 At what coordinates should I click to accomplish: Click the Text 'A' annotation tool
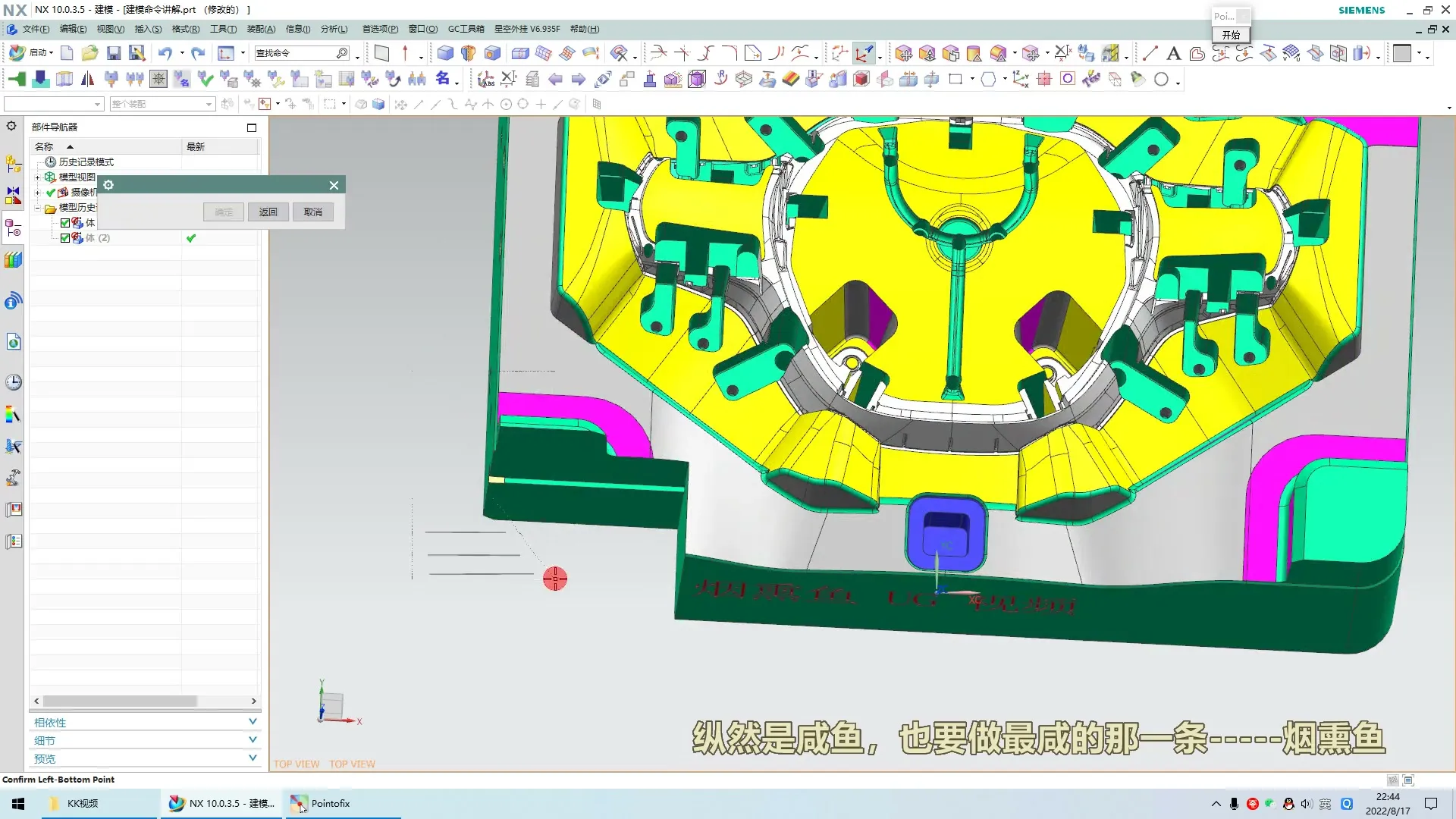coord(1173,53)
